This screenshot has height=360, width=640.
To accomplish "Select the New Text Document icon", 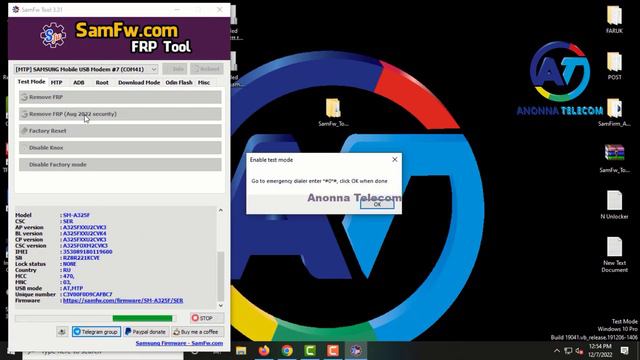I will click(614, 255).
